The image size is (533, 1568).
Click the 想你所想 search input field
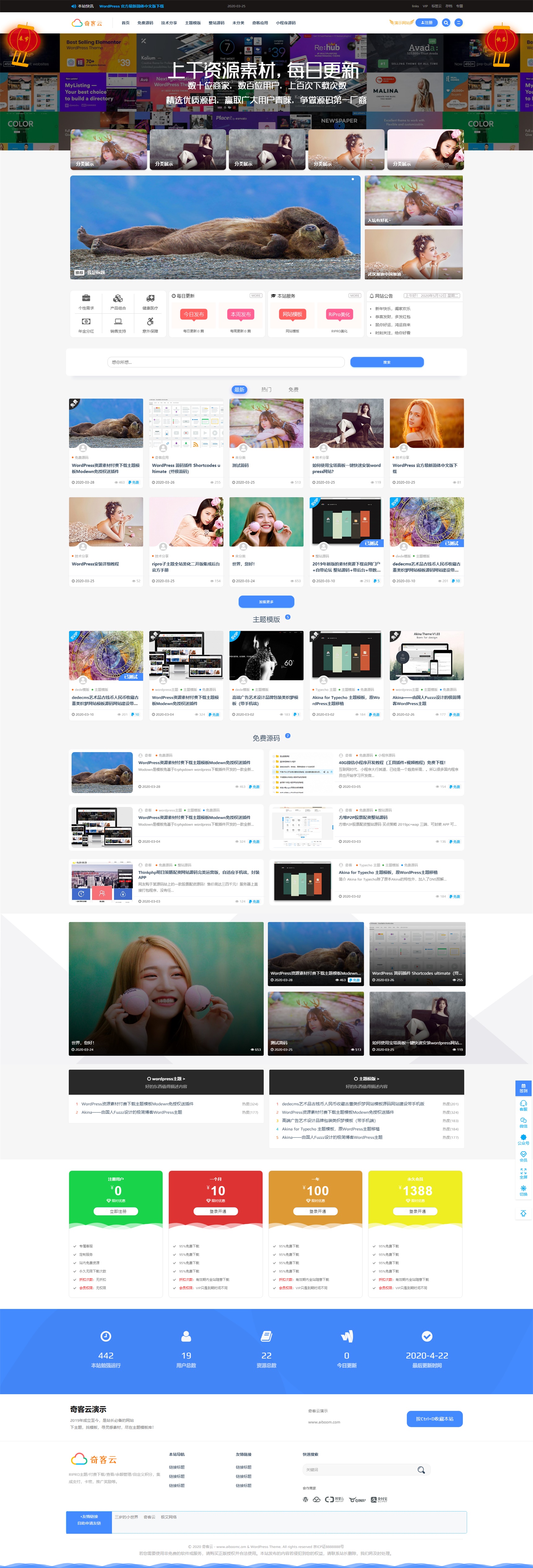(226, 362)
